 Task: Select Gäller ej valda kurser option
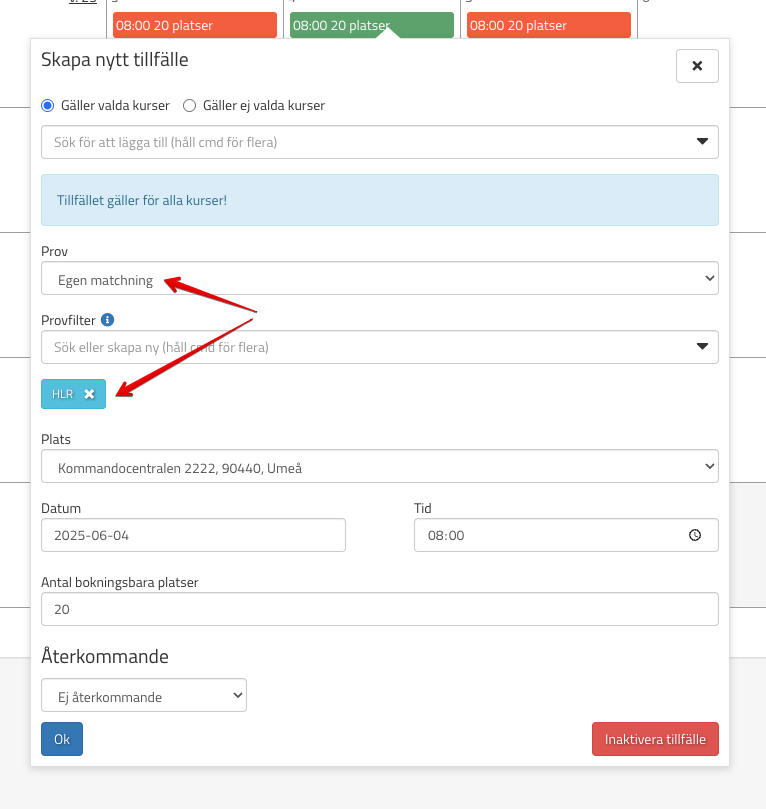tap(189, 105)
